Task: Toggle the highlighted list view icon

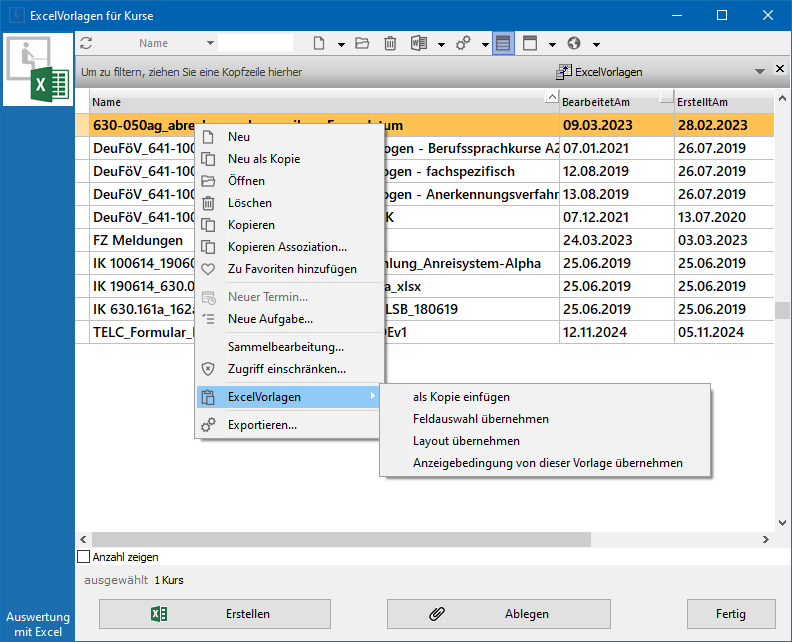Action: [503, 43]
